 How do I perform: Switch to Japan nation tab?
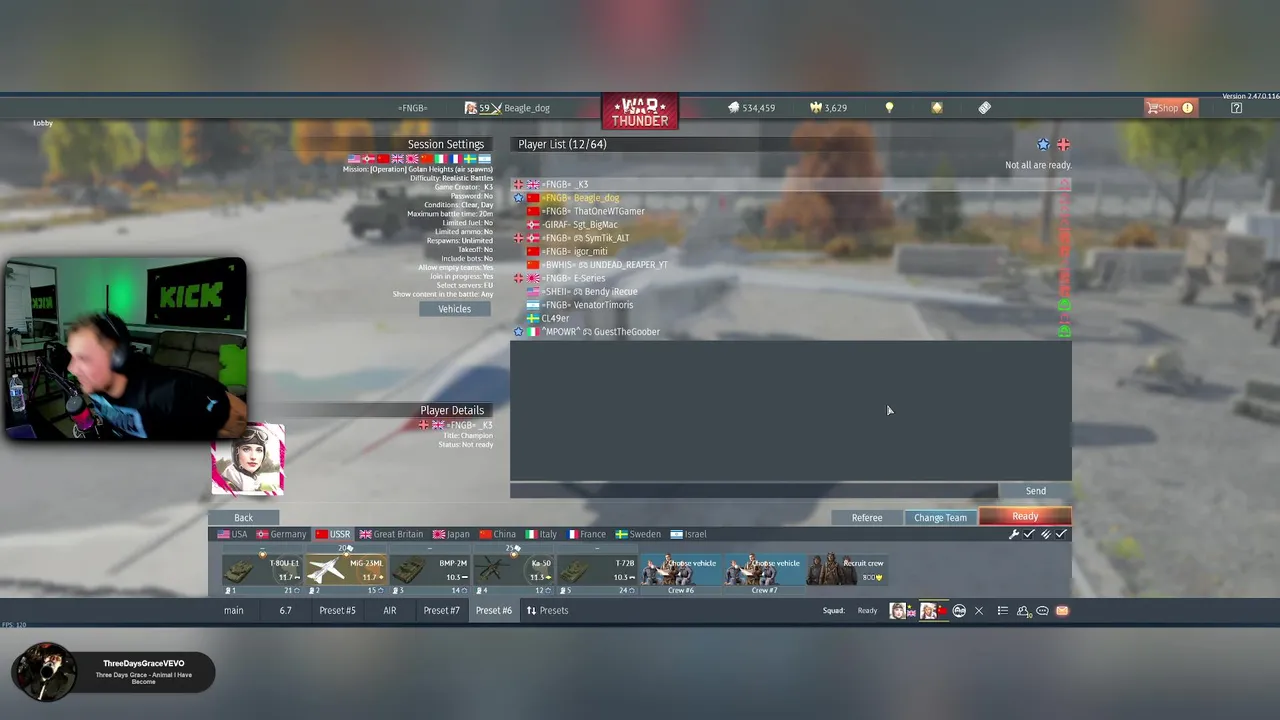pos(451,534)
